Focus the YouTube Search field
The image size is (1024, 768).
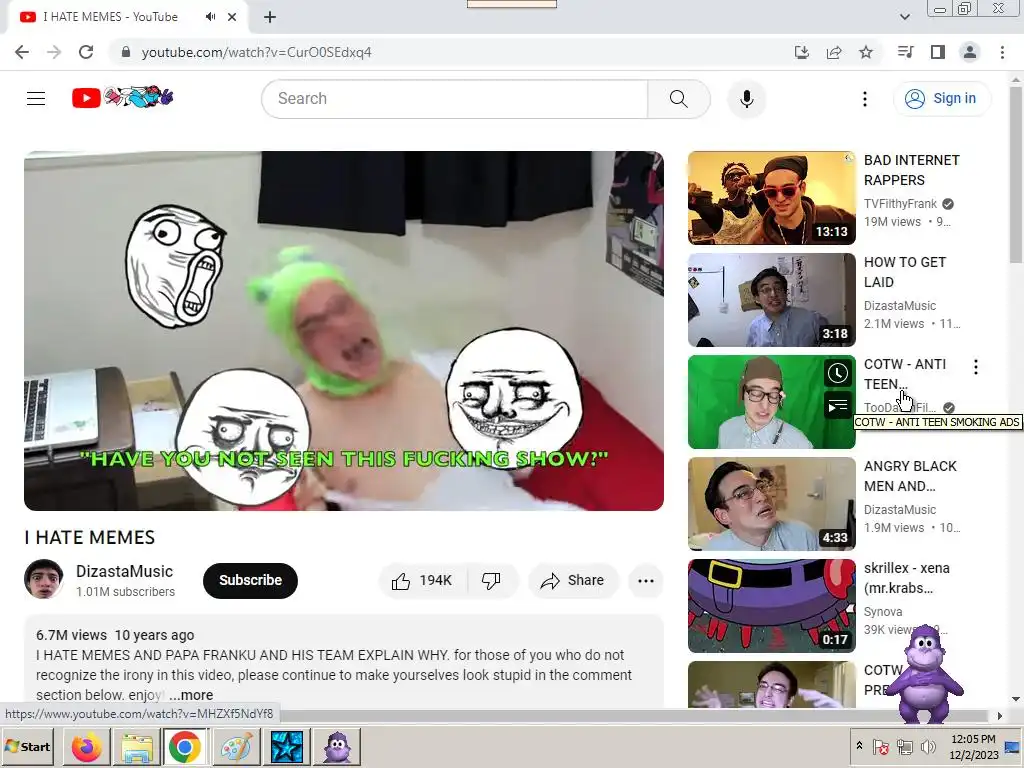(455, 99)
